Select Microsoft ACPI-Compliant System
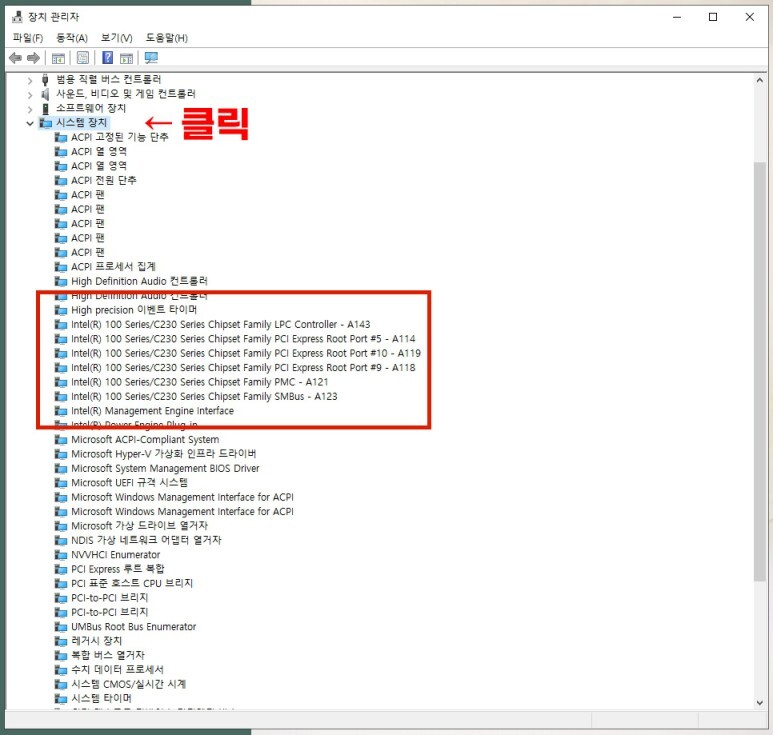 point(145,440)
